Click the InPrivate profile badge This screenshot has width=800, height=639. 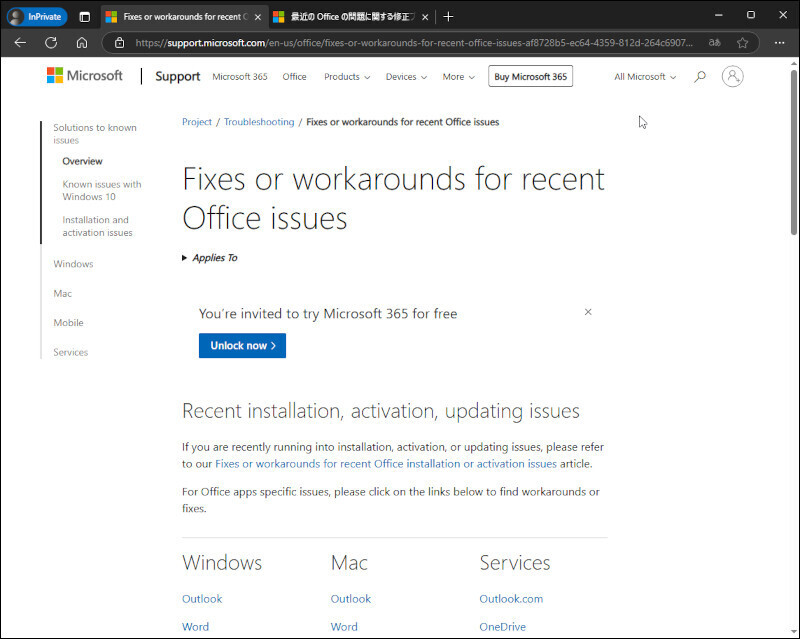tap(37, 17)
